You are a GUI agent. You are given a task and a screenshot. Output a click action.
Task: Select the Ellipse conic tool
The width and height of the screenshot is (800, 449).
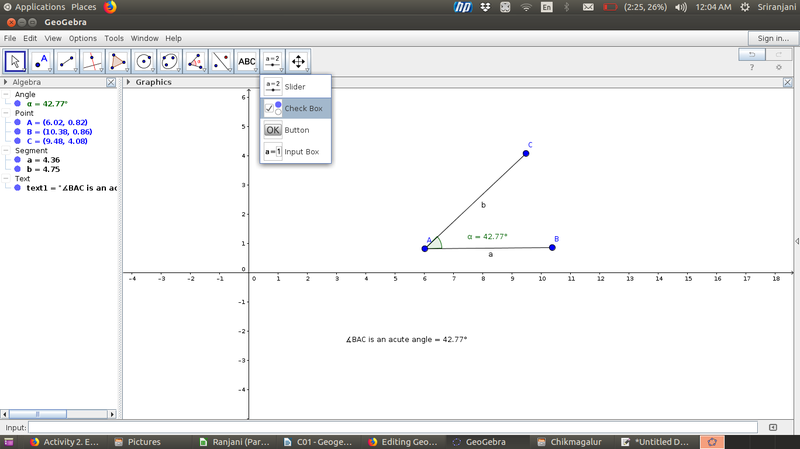(x=170, y=61)
